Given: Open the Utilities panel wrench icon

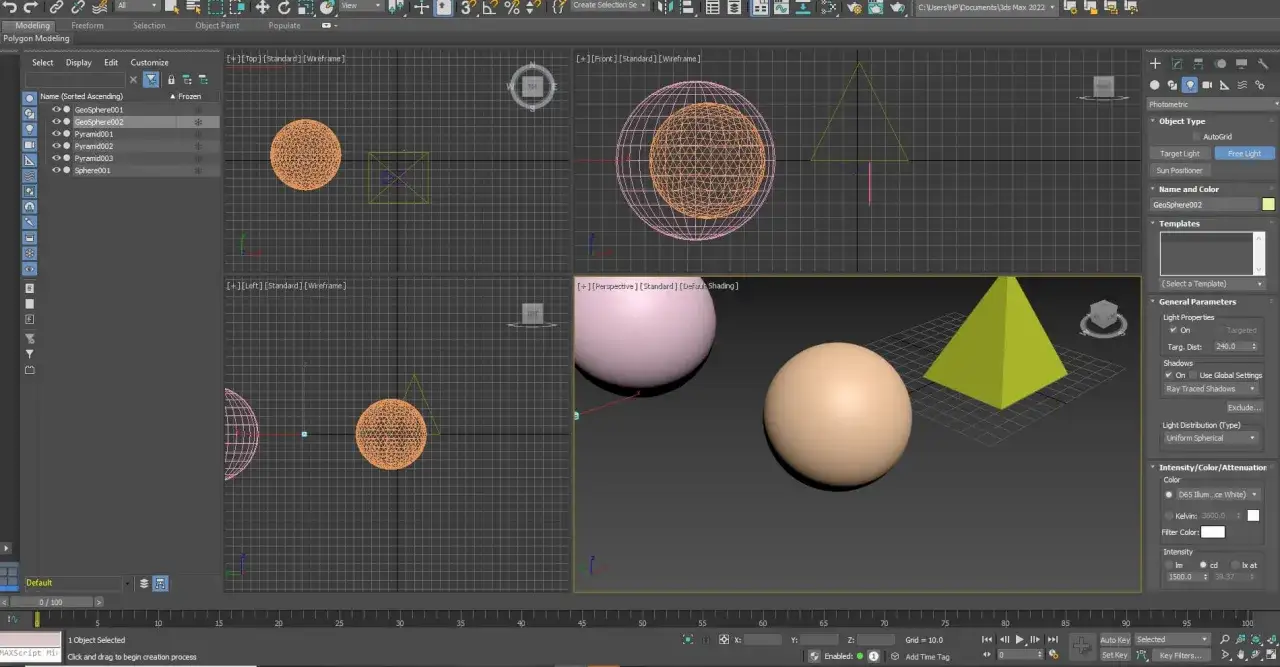Looking at the screenshot, I should pyautogui.click(x=1263, y=63).
